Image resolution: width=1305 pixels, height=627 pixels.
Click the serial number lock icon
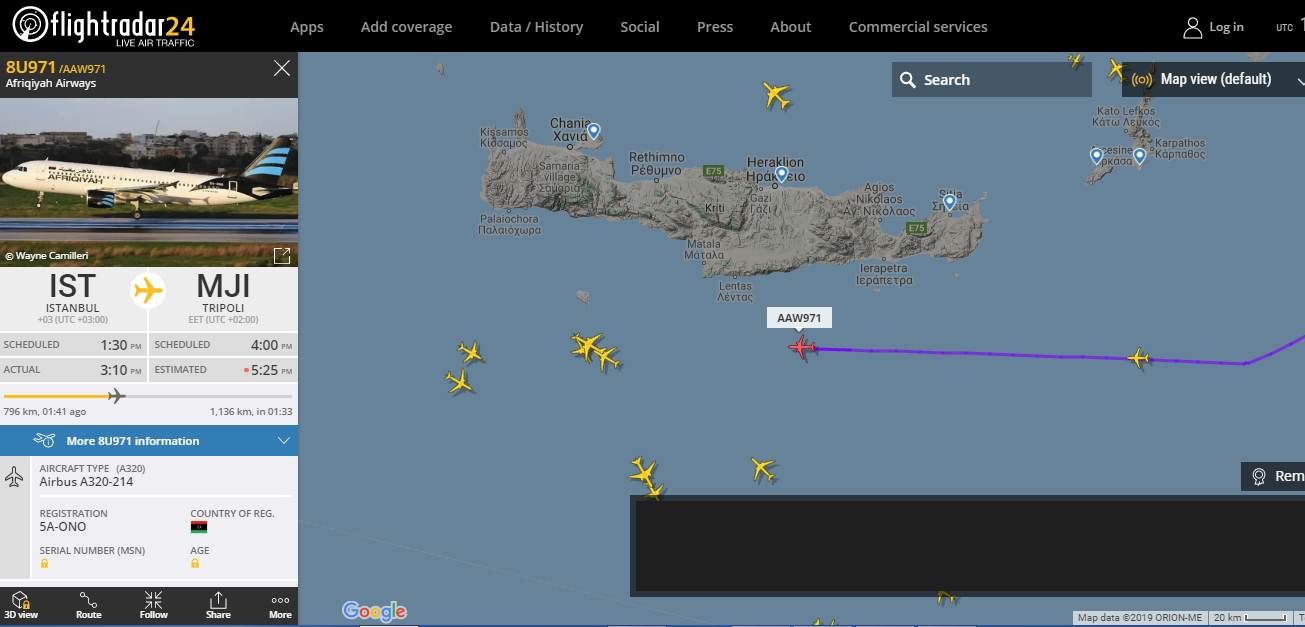pos(44,563)
